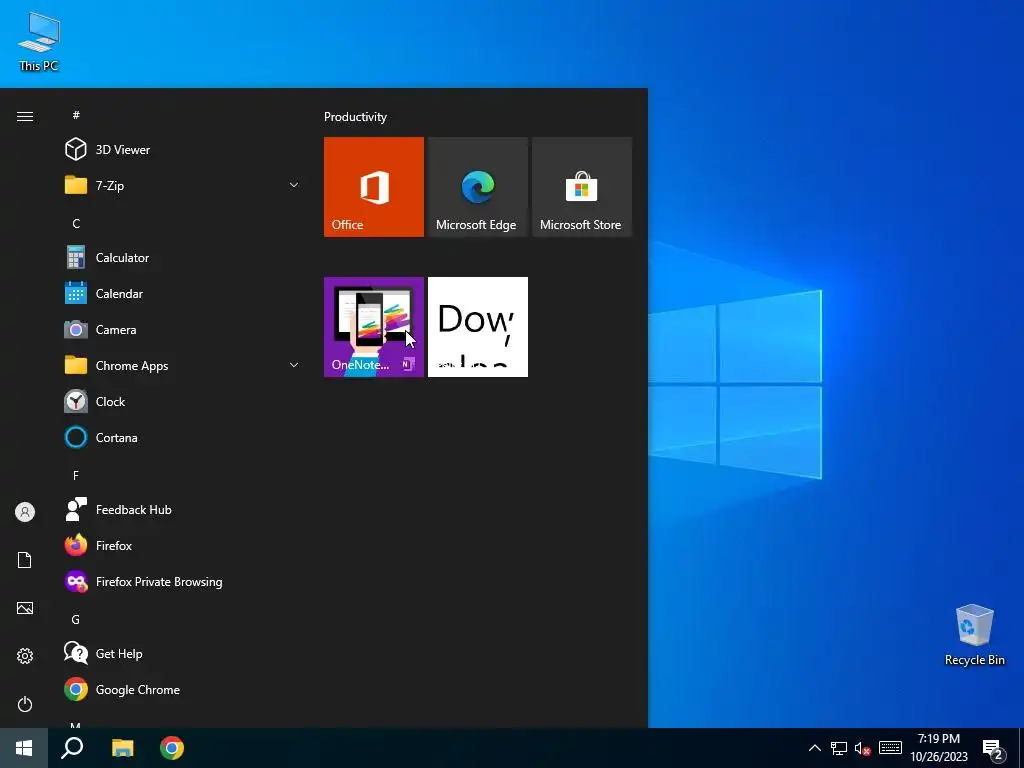The image size is (1024, 768).
Task: Open the Documents shortcut in the Start sidebar
Action: (x=25, y=560)
